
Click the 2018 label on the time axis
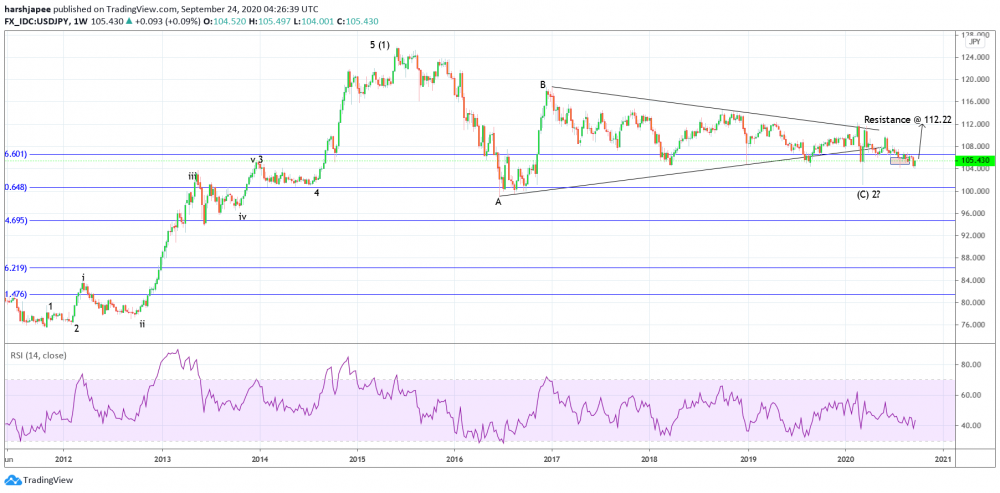(650, 459)
